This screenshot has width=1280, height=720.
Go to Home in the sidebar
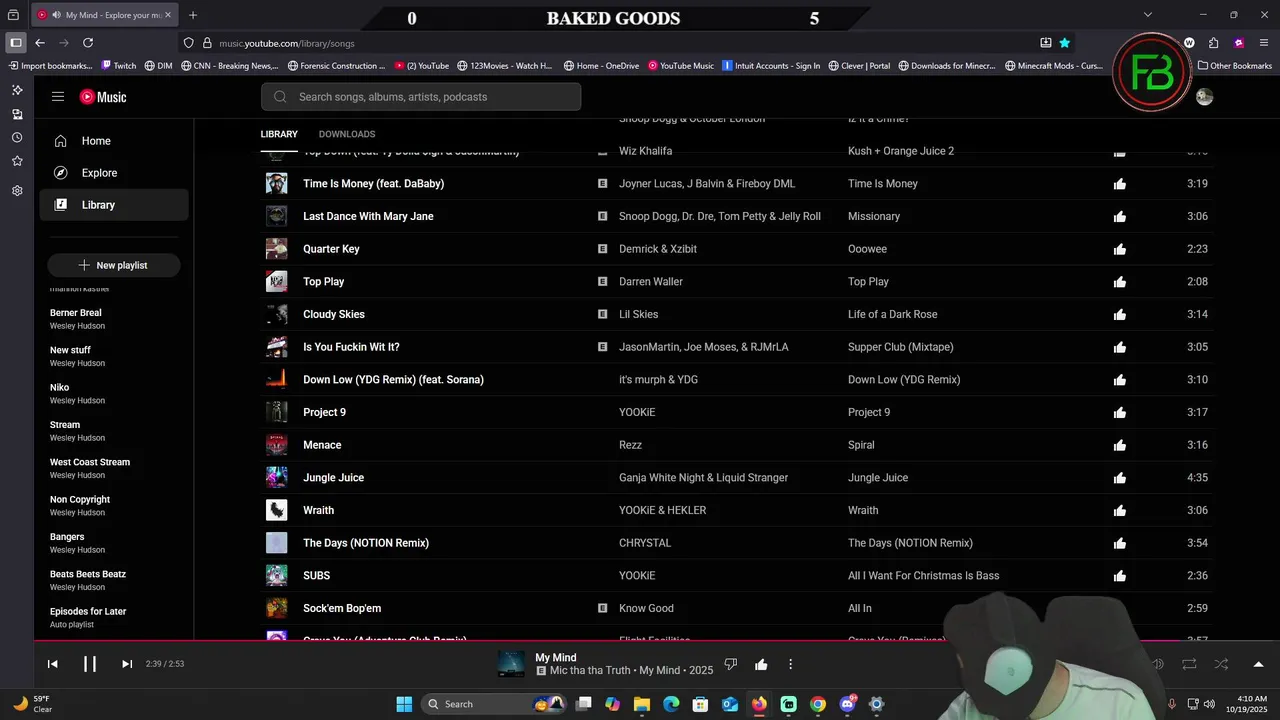(114, 141)
